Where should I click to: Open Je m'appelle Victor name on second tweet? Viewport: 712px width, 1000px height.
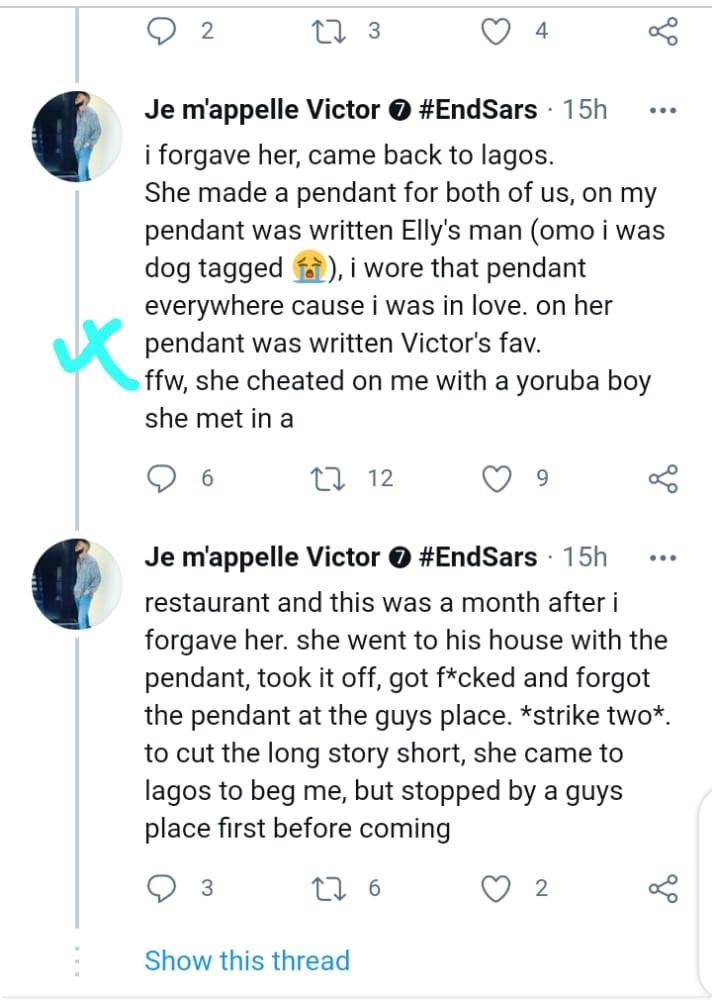262,557
